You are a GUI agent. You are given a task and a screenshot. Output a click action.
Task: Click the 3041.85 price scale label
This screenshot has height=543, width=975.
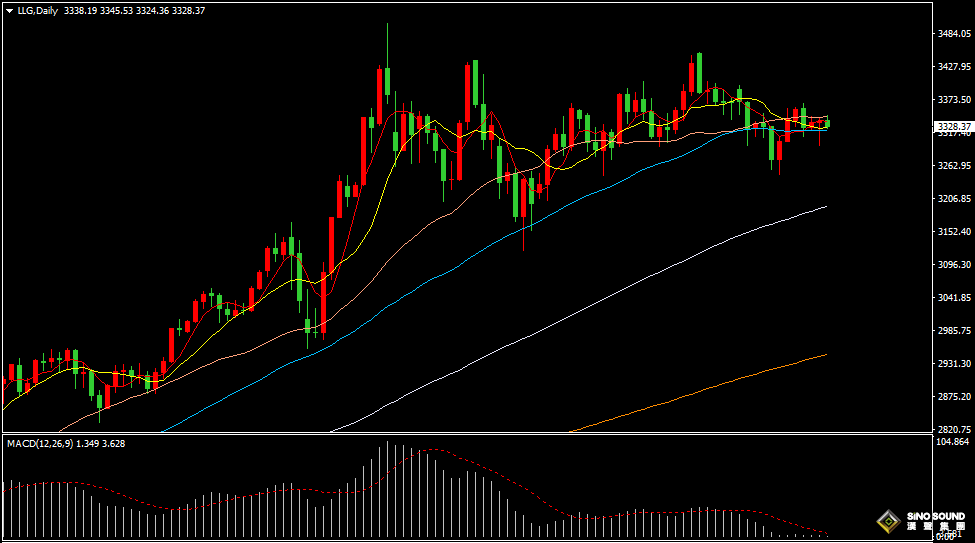coord(954,297)
